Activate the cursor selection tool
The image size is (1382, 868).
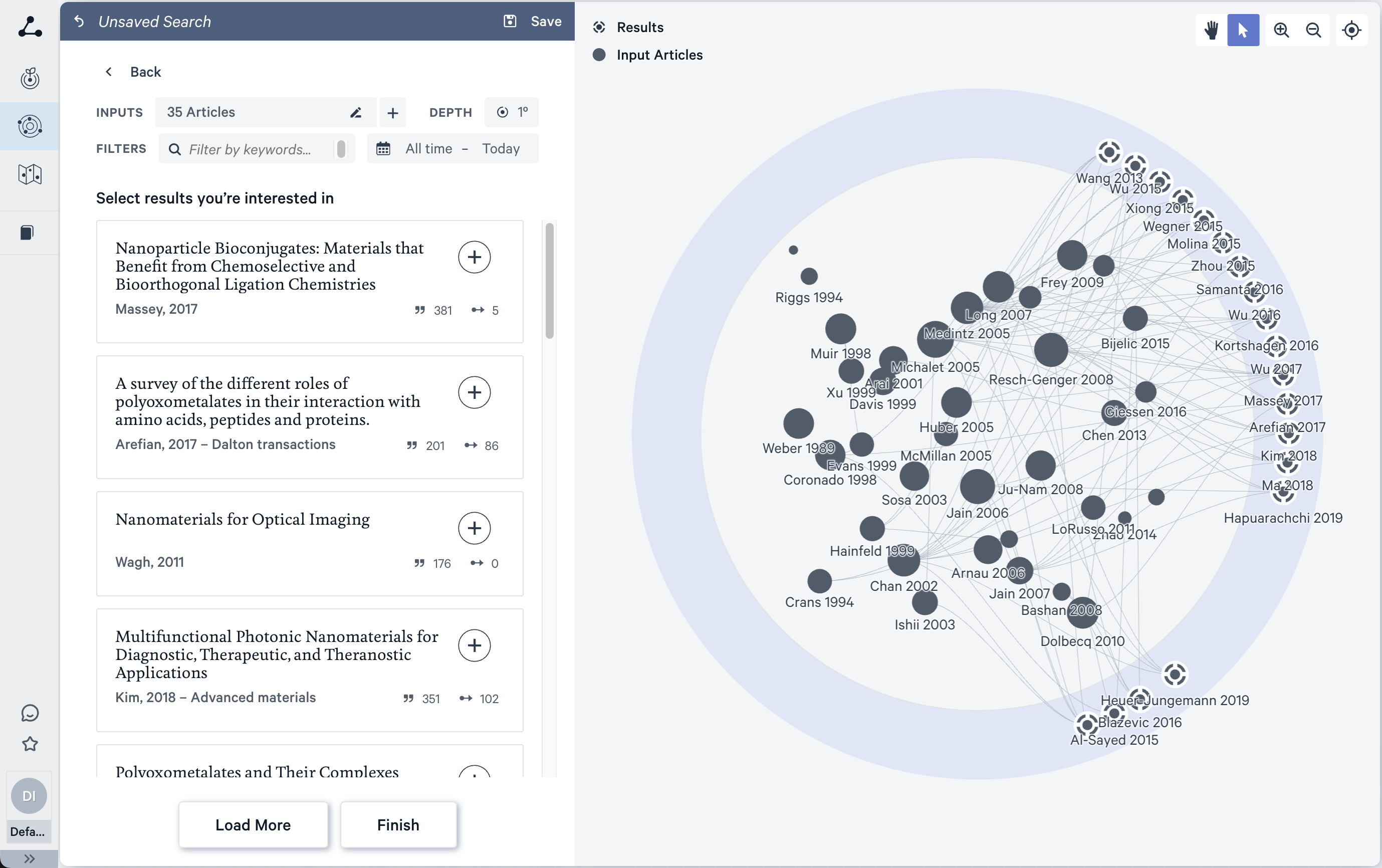(x=1243, y=30)
